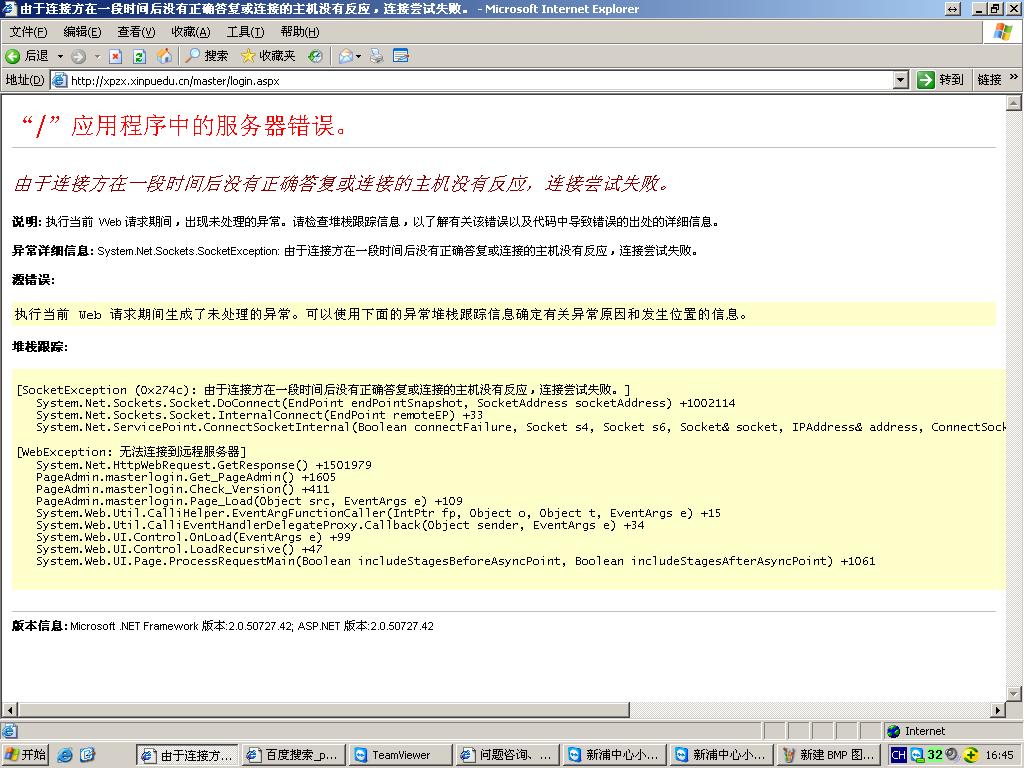This screenshot has height=768, width=1024.
Task: Click the Refresh page icon
Action: [140, 56]
